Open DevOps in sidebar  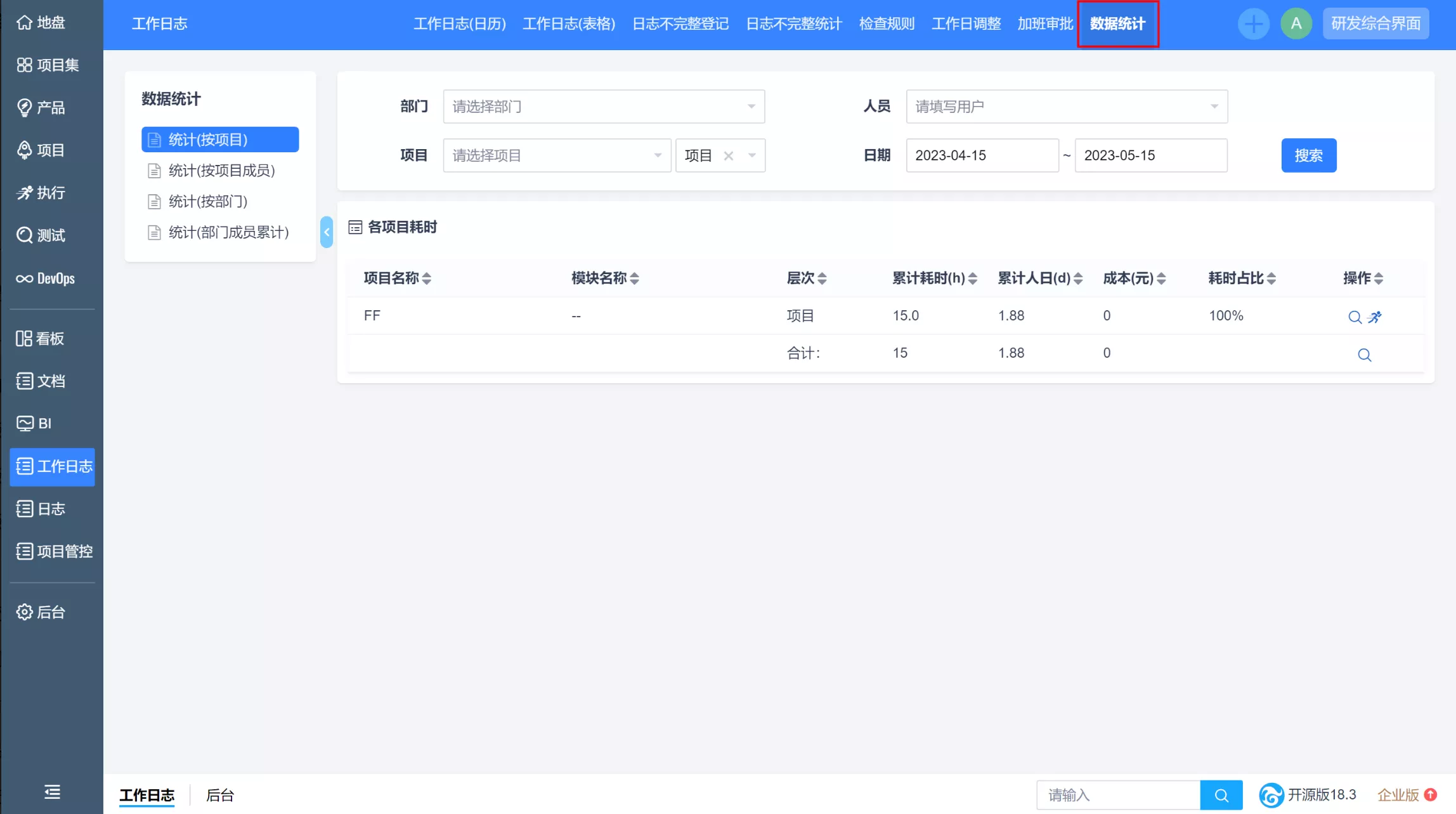(x=46, y=278)
